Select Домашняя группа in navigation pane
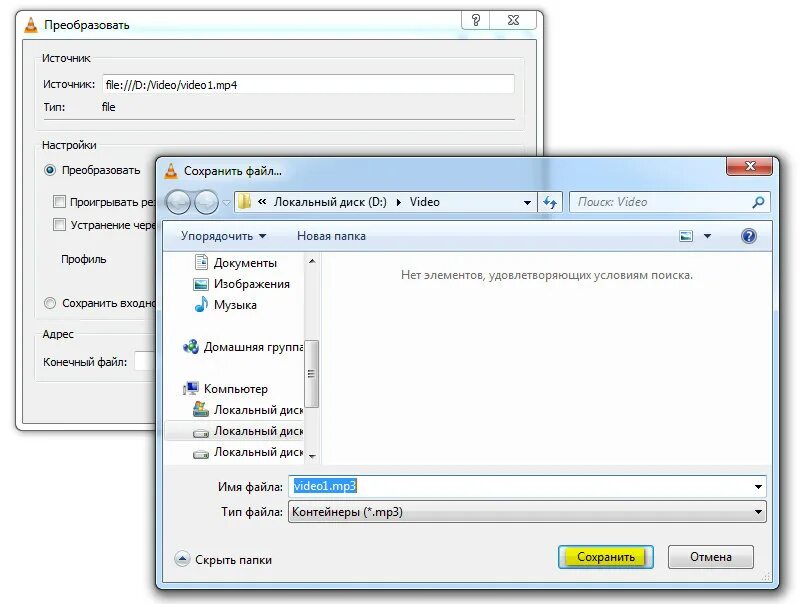This screenshot has height=604, width=800. 253,347
